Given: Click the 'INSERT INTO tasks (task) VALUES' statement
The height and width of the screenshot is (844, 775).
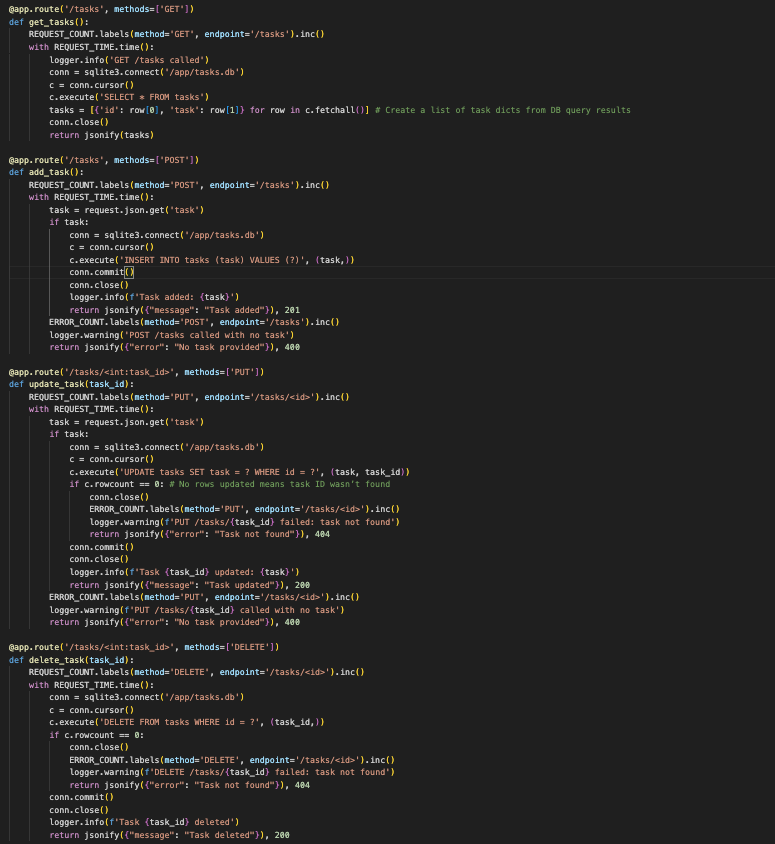Looking at the screenshot, I should (212, 261).
